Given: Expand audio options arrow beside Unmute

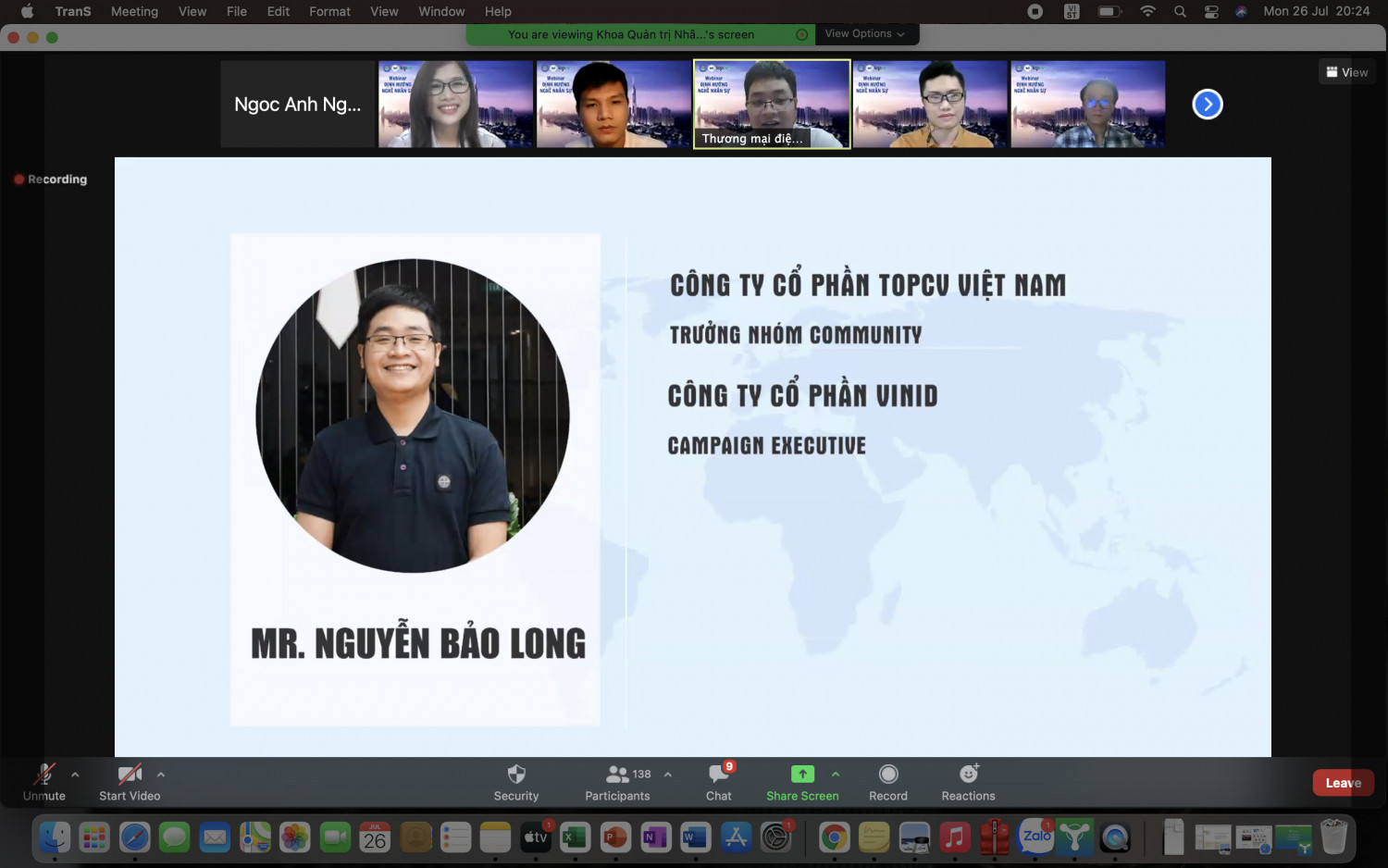Looking at the screenshot, I should 75,775.
